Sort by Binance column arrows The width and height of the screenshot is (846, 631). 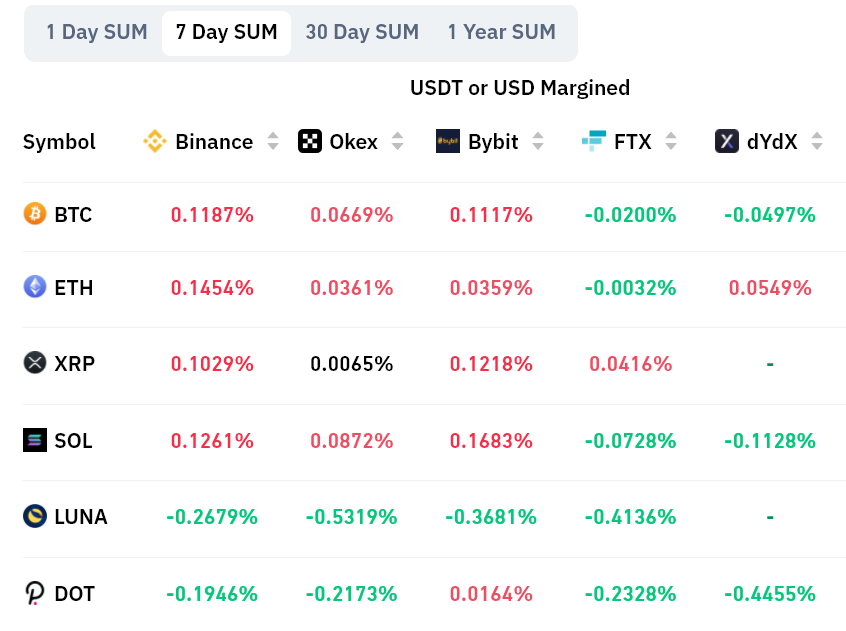click(273, 142)
